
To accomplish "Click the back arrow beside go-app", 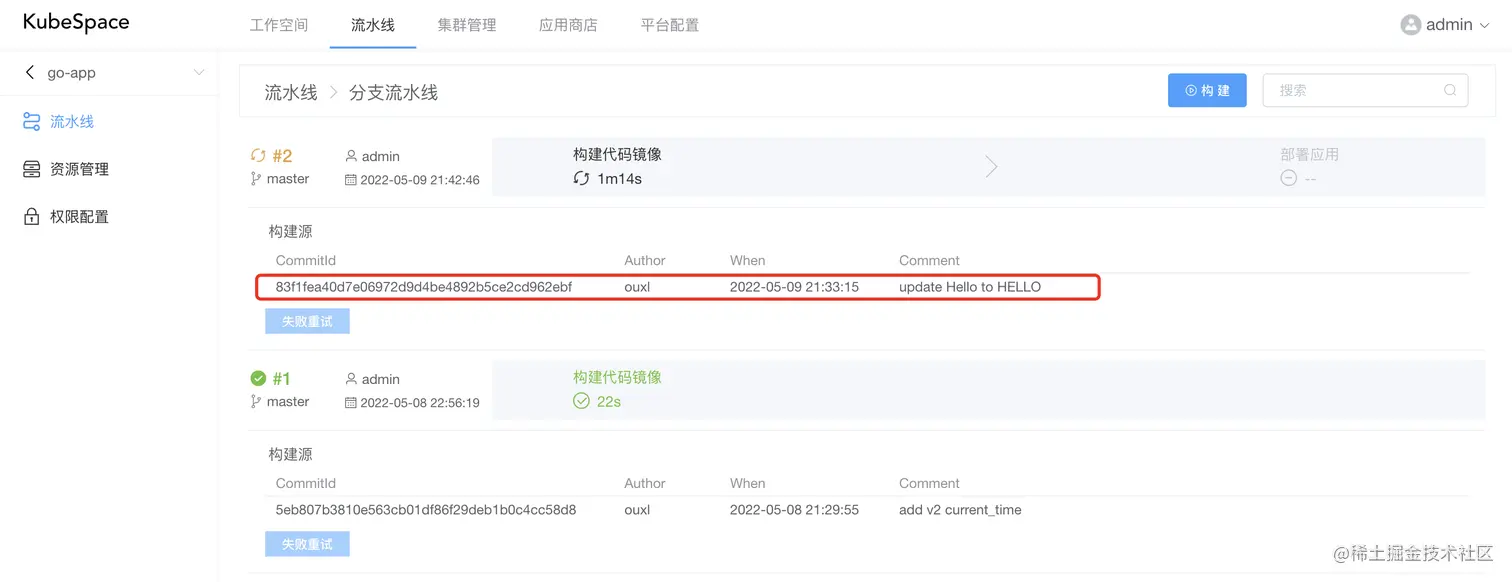I will pyautogui.click(x=30, y=72).
